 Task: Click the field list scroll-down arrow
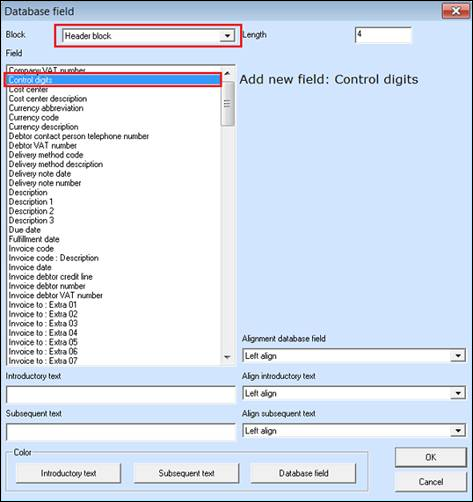tap(227, 357)
